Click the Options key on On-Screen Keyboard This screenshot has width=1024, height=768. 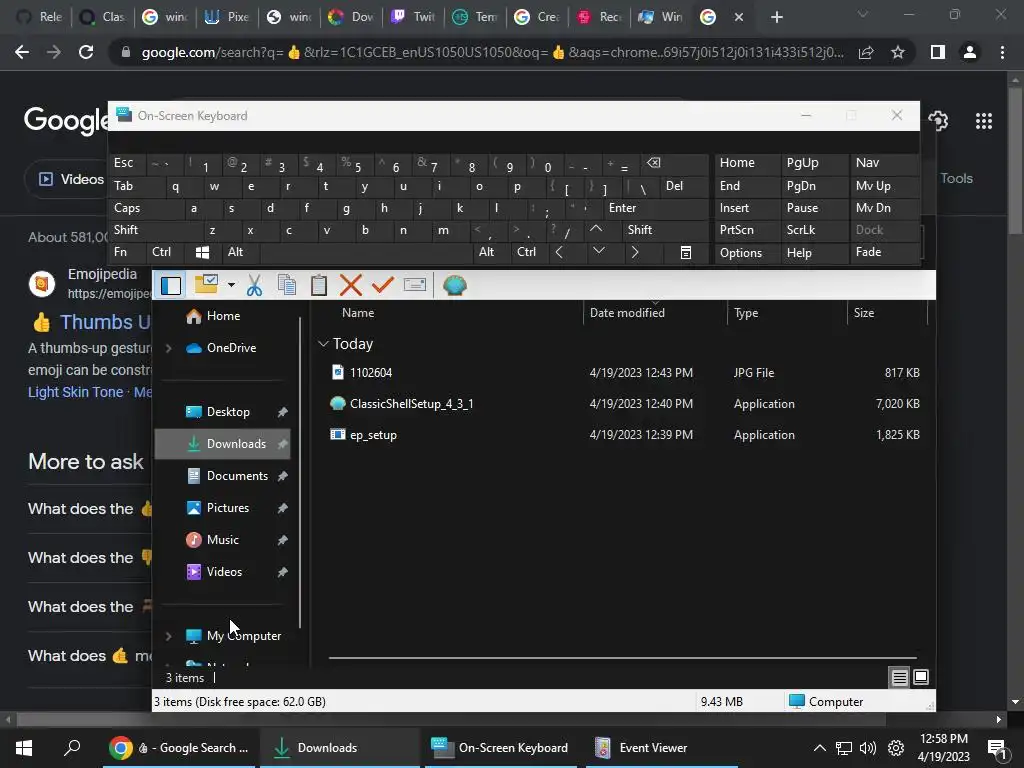[746, 253]
